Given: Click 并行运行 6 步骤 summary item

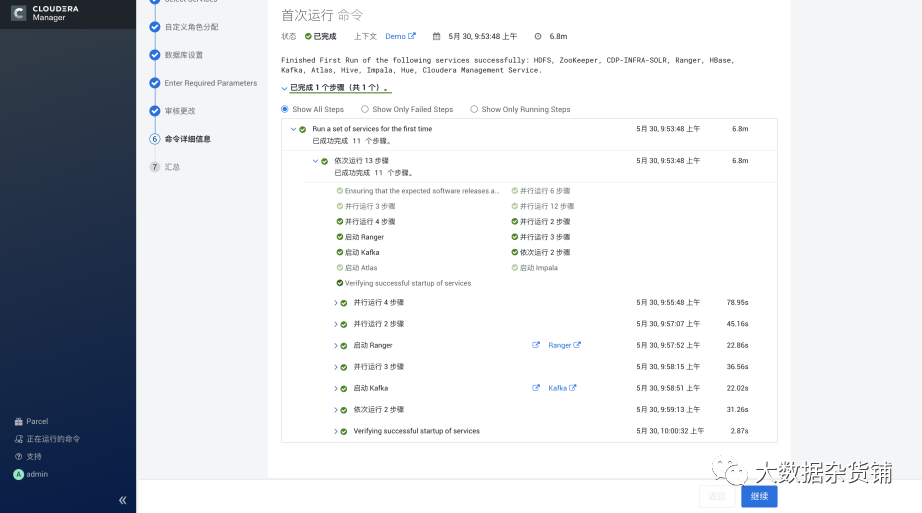Looking at the screenshot, I should [x=545, y=191].
